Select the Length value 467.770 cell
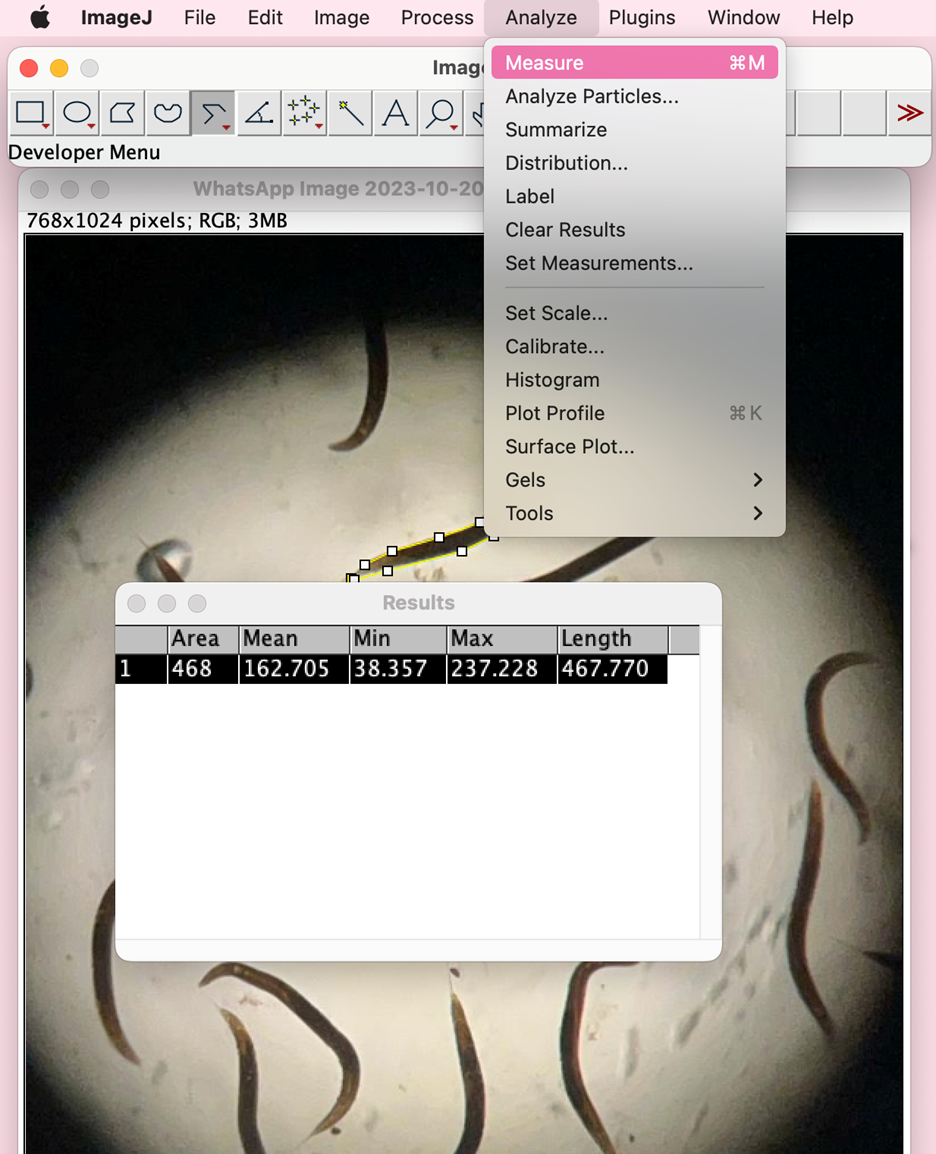This screenshot has height=1154, width=936. point(613,668)
